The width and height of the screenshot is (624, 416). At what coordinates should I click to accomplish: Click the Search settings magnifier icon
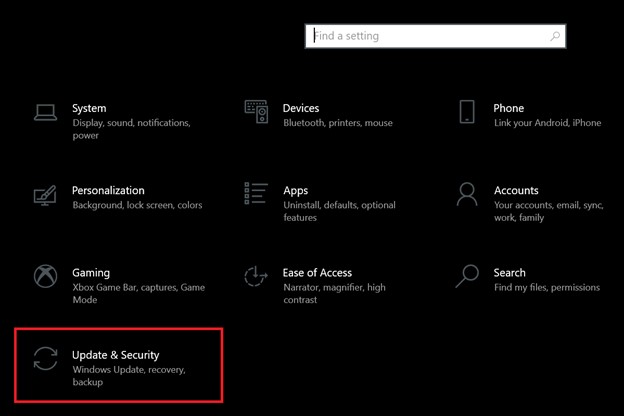pyautogui.click(x=467, y=276)
